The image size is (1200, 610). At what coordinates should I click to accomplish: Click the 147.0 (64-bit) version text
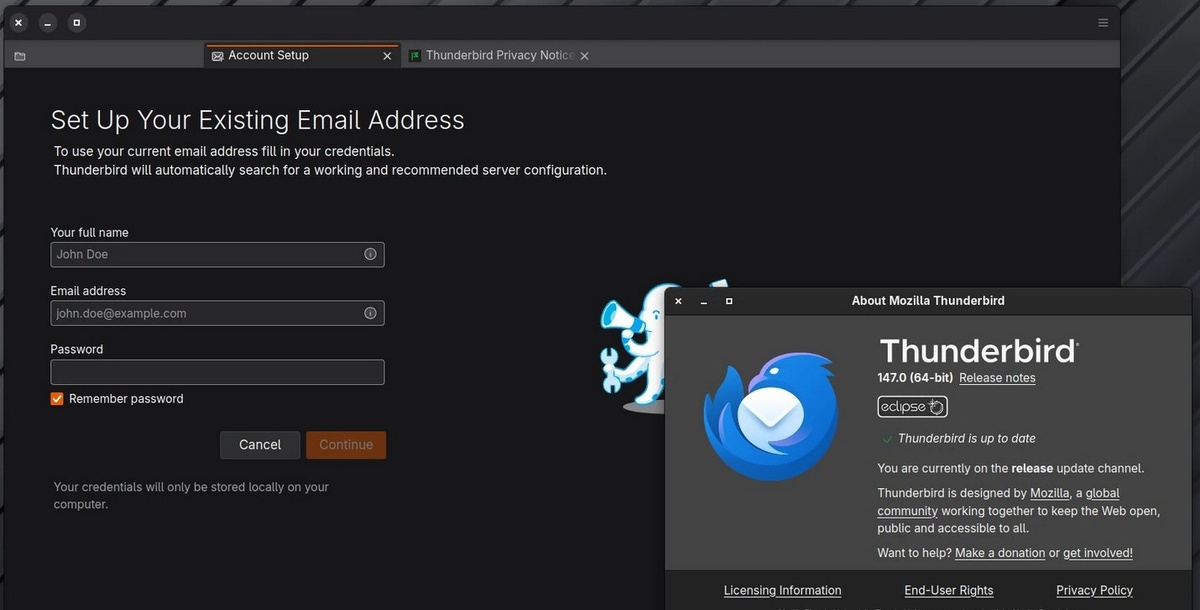[915, 378]
